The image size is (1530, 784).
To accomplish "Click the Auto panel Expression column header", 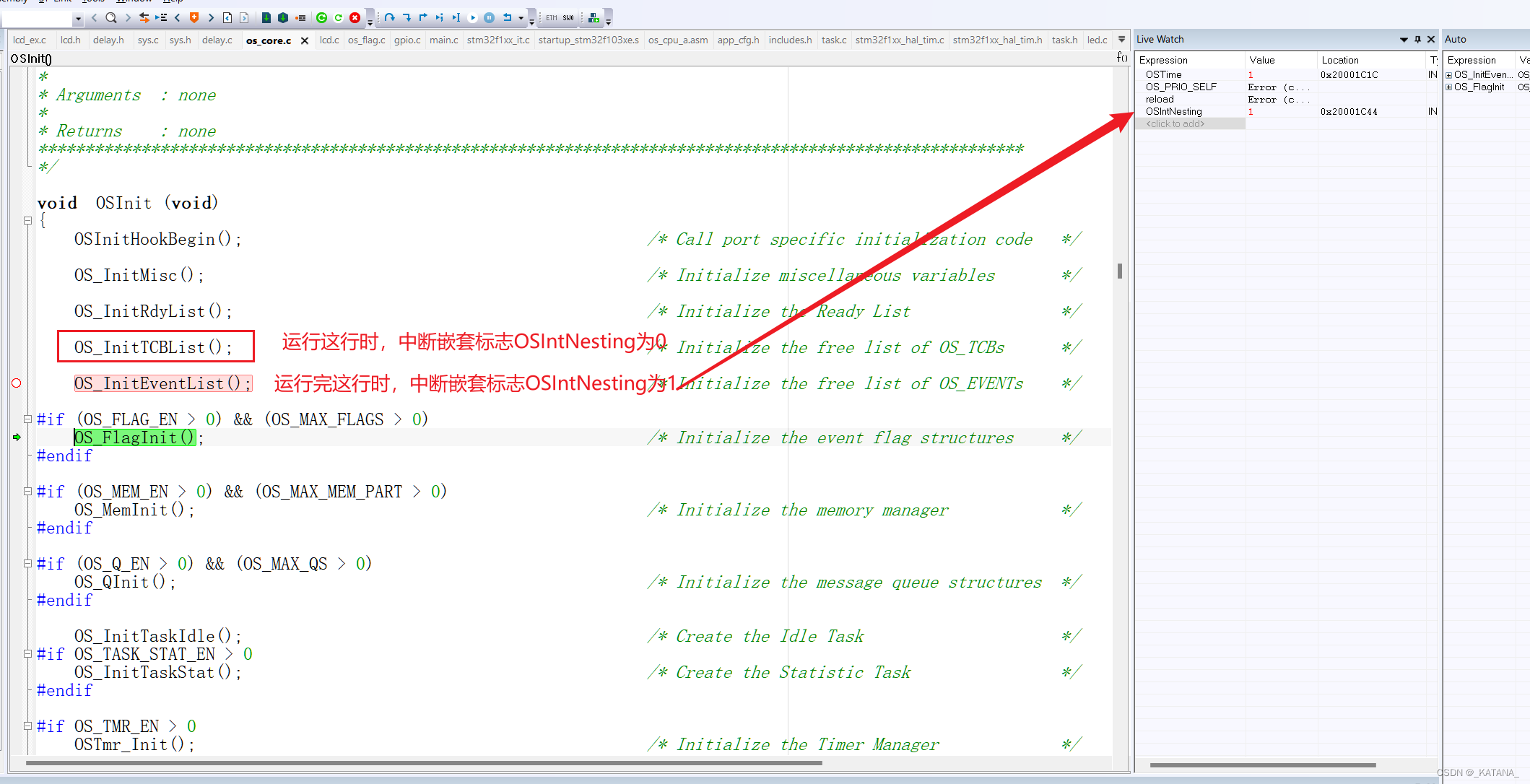I will coord(1480,60).
